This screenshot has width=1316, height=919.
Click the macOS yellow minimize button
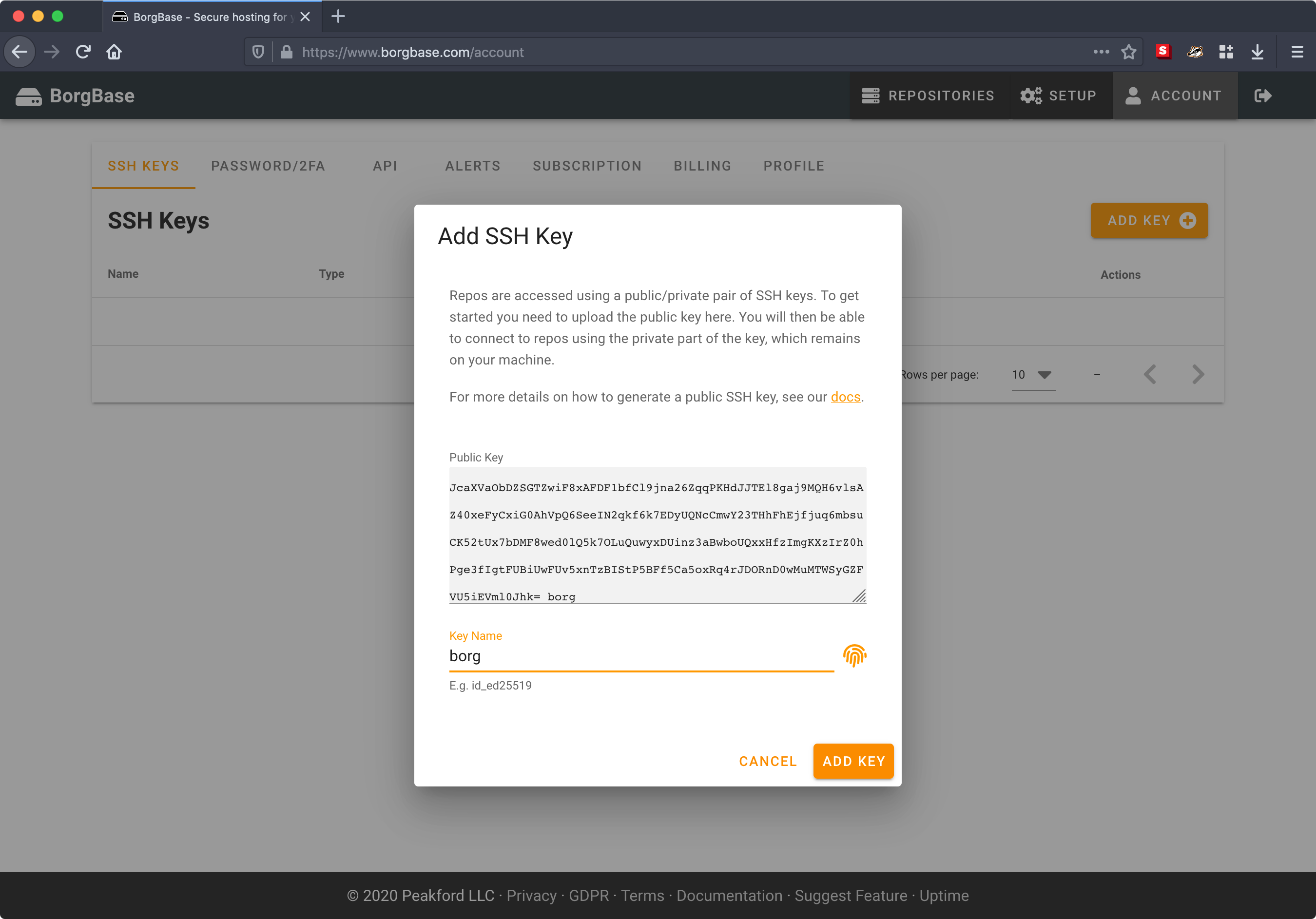click(x=38, y=16)
